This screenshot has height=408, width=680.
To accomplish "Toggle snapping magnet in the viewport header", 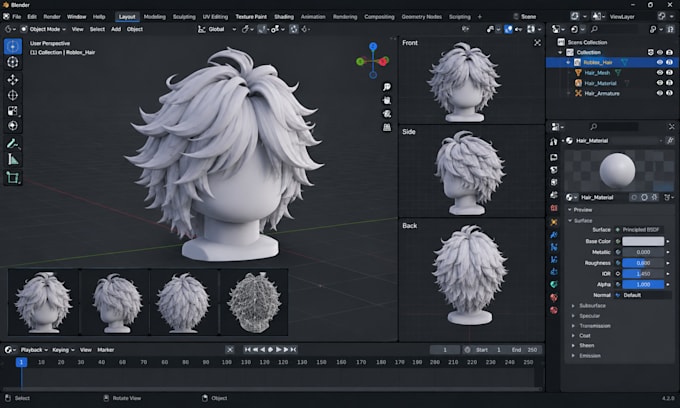I will pyautogui.click(x=262, y=29).
